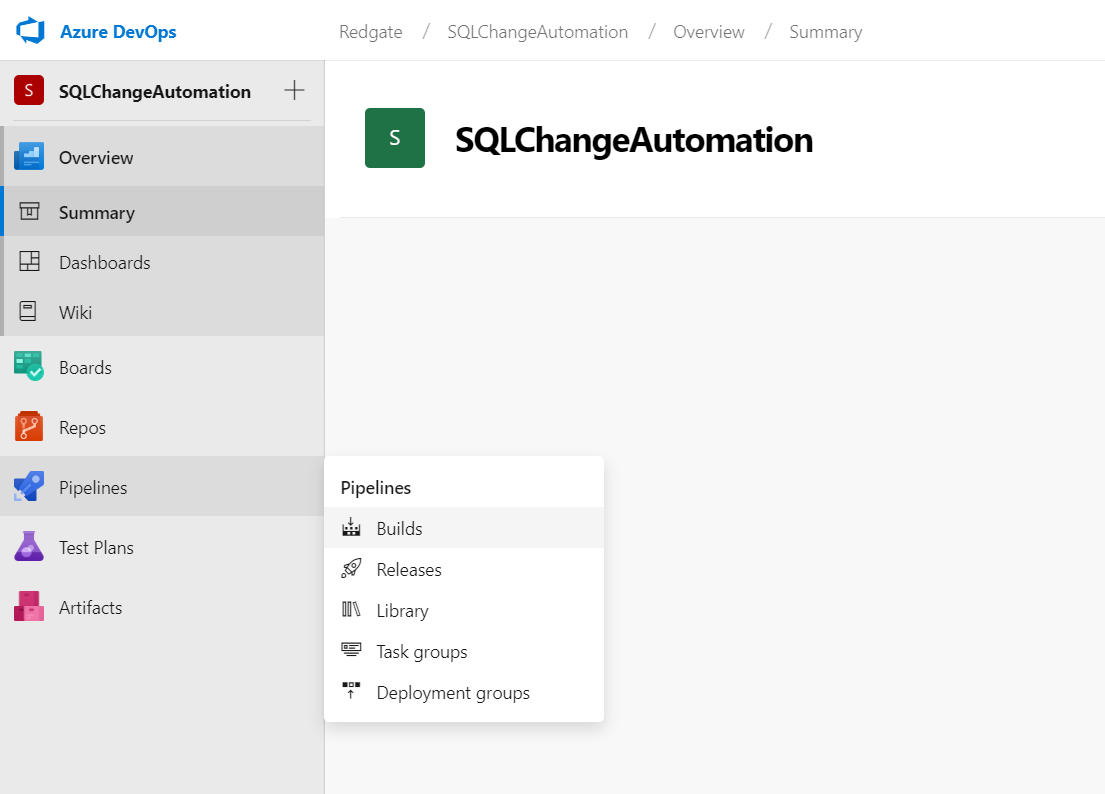Click the Overview hub icon
Screen dimensions: 1105x794
(x=29, y=156)
